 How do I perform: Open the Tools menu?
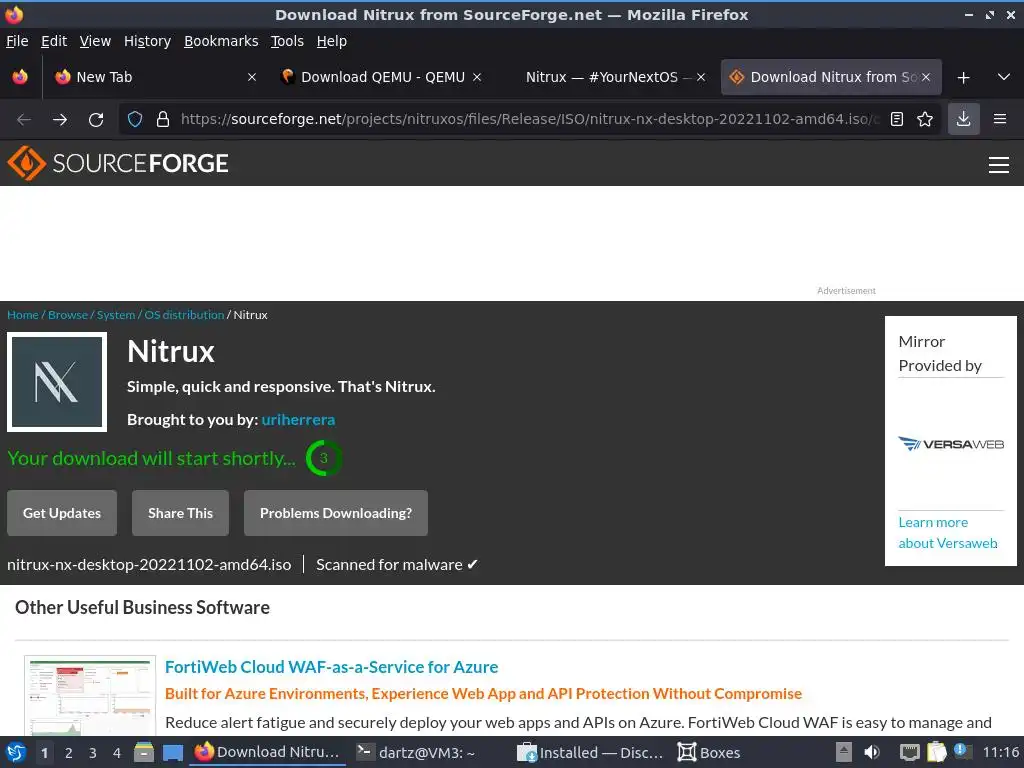(x=287, y=41)
